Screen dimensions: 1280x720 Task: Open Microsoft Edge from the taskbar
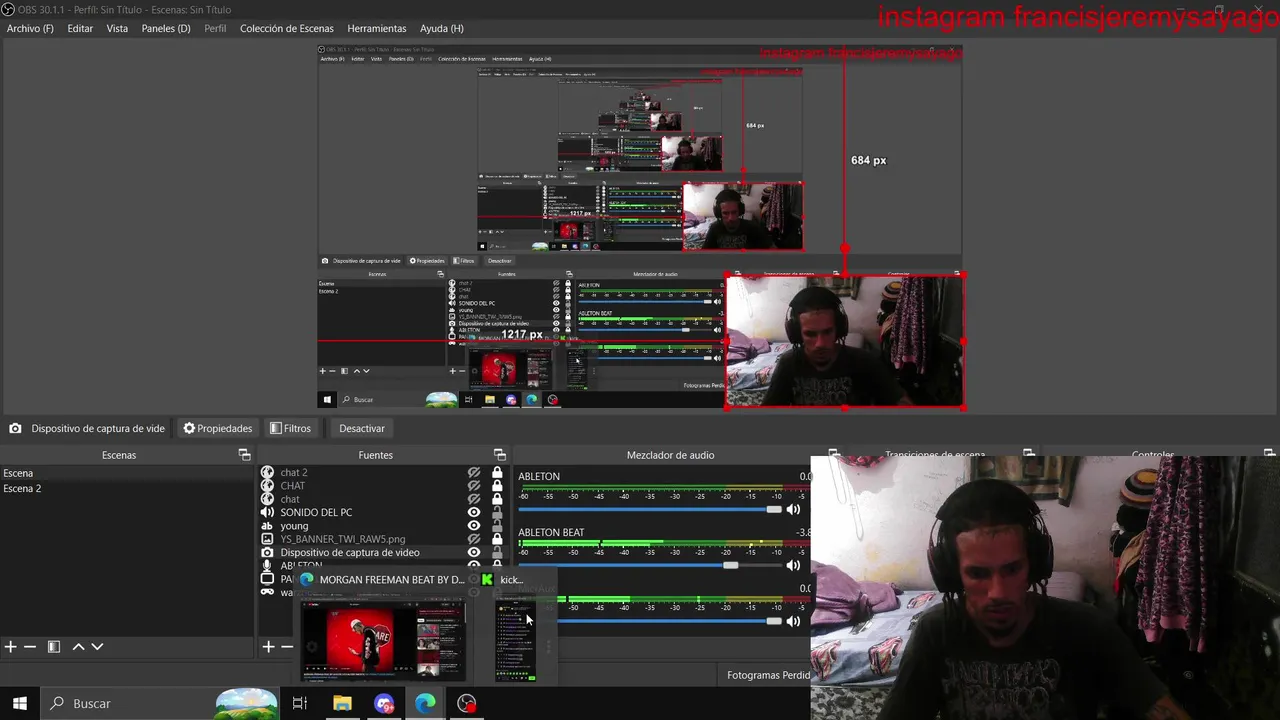pos(425,703)
